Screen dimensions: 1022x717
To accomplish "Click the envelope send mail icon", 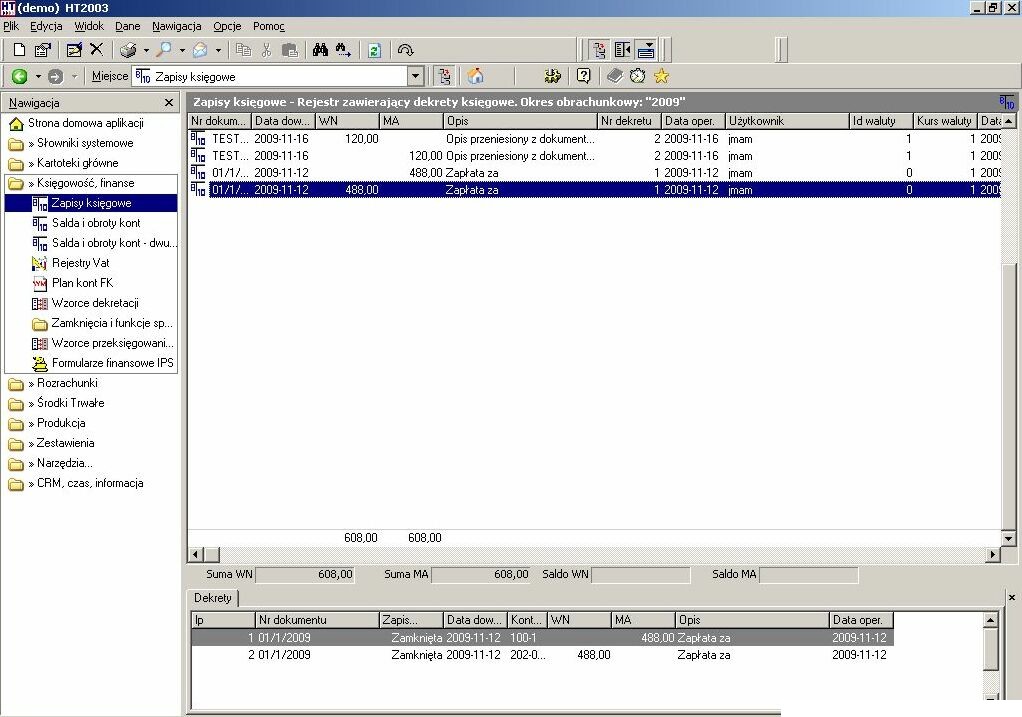I will pyautogui.click(x=200, y=50).
